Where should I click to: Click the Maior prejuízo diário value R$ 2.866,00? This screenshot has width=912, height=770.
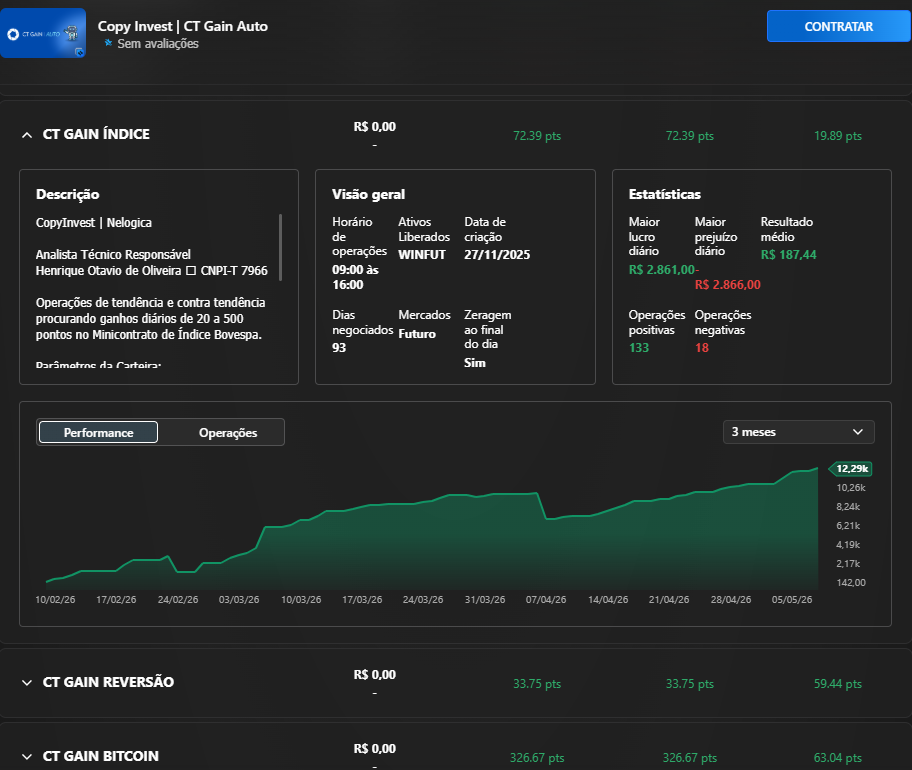[x=728, y=285]
